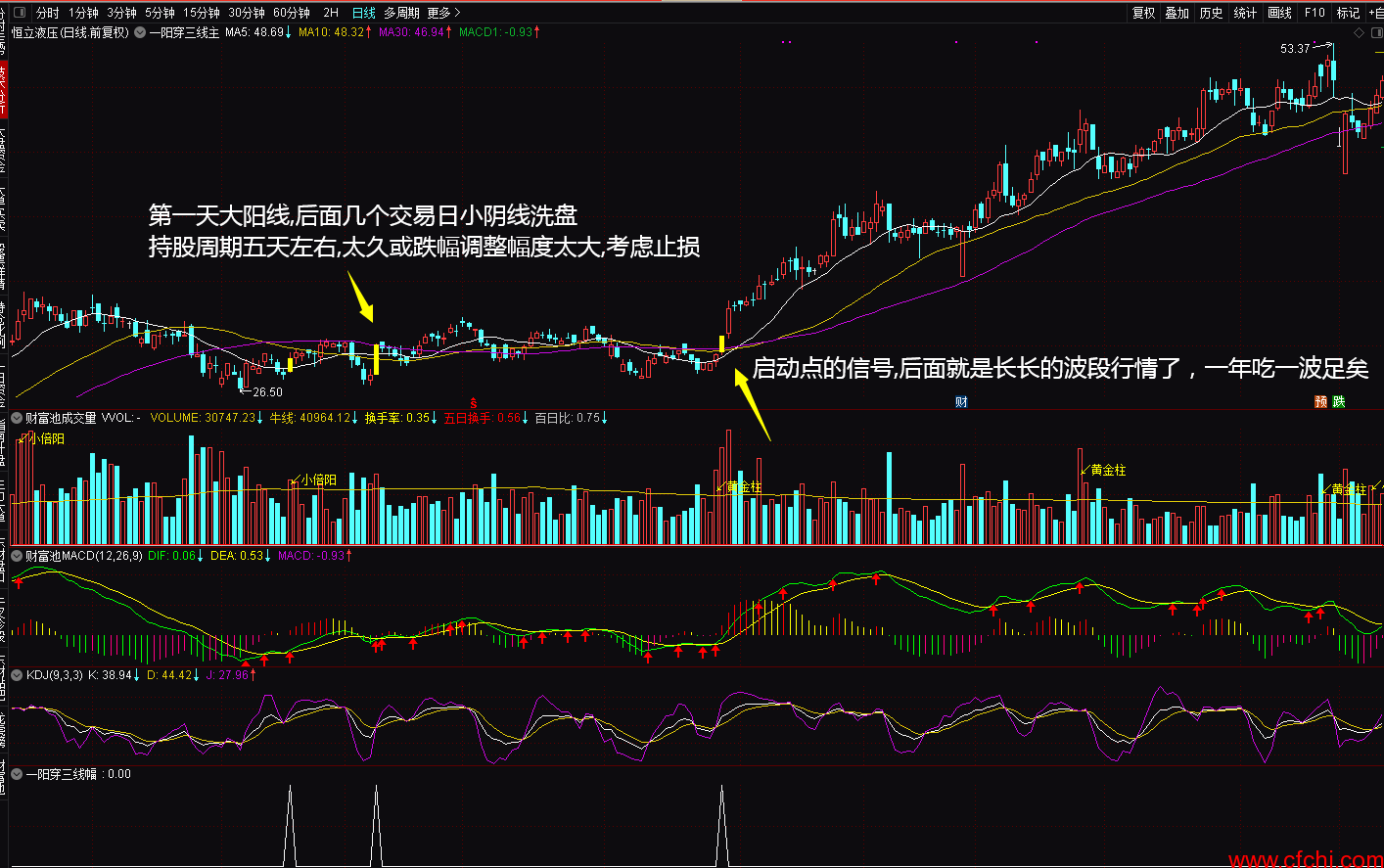Click the orange 预 marker icon
Screen dimensions: 1384x868
tap(1320, 402)
